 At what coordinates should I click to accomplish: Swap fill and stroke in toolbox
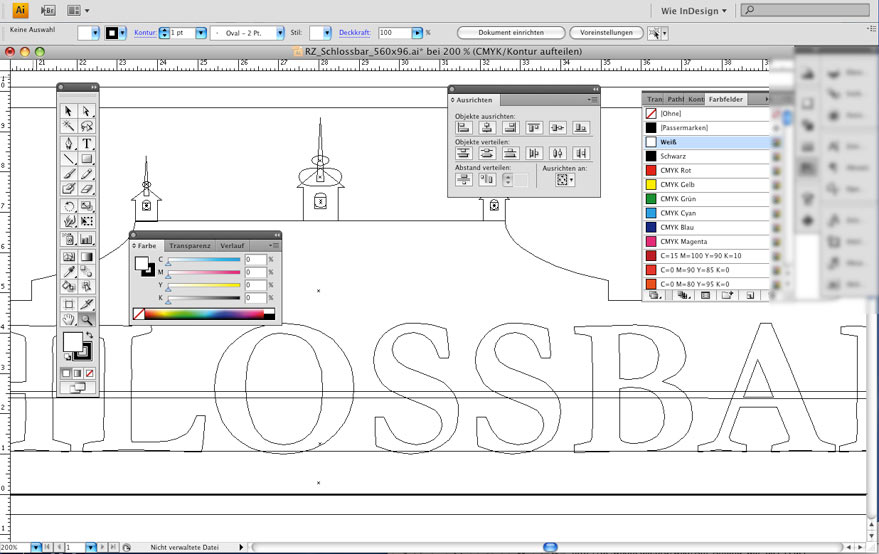point(88,336)
